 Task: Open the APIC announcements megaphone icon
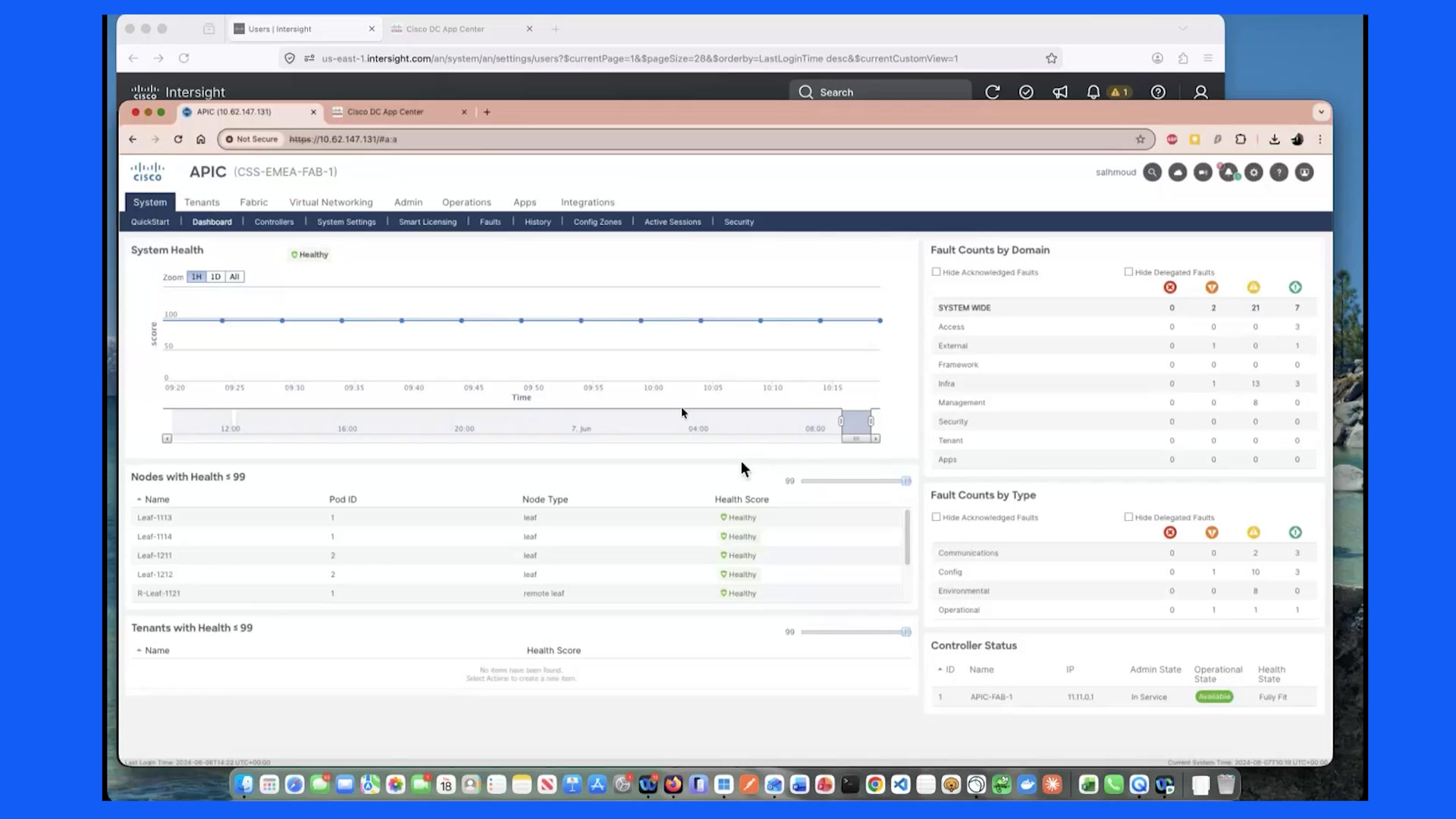pos(1203,172)
